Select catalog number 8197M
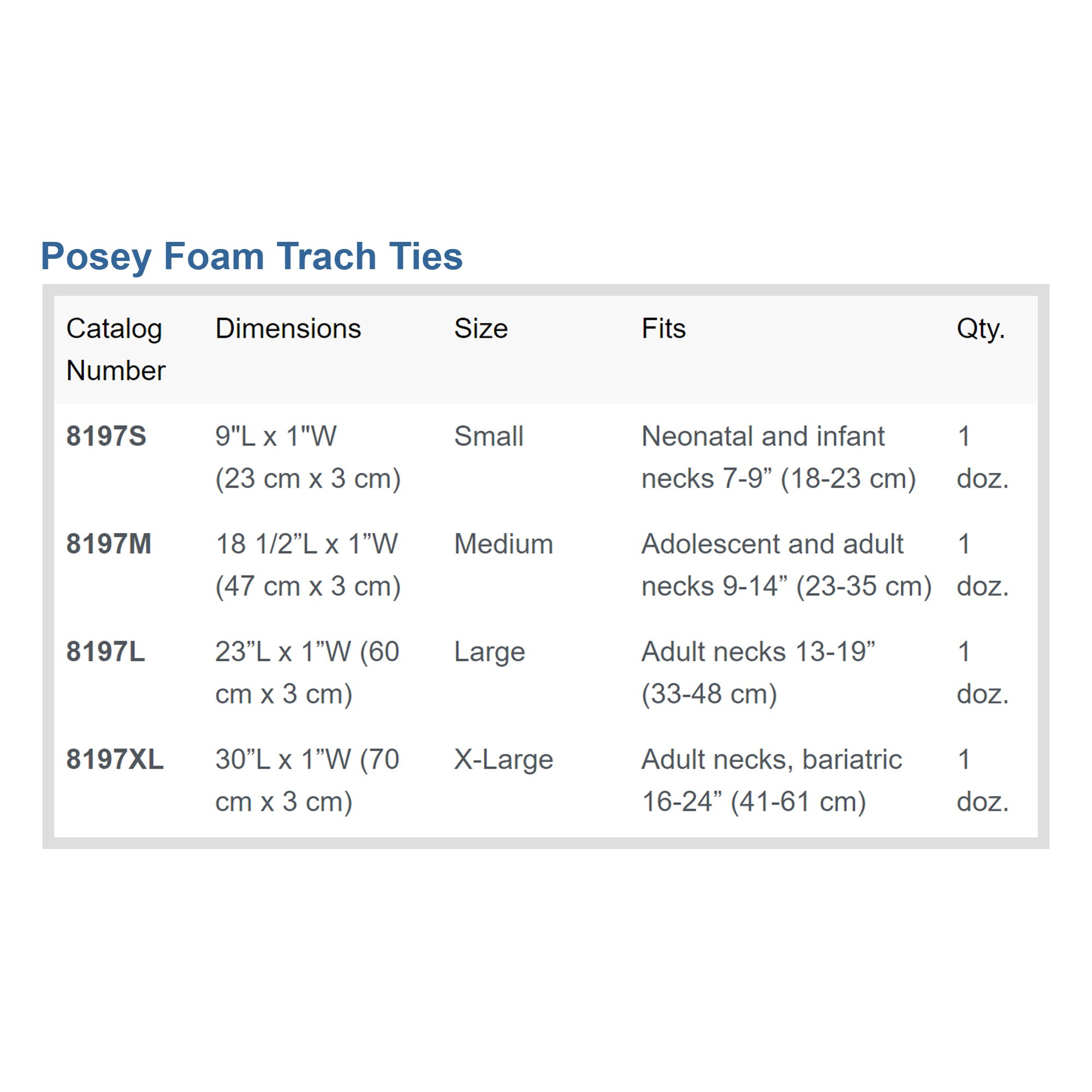The width and height of the screenshot is (1092, 1092). click(109, 544)
